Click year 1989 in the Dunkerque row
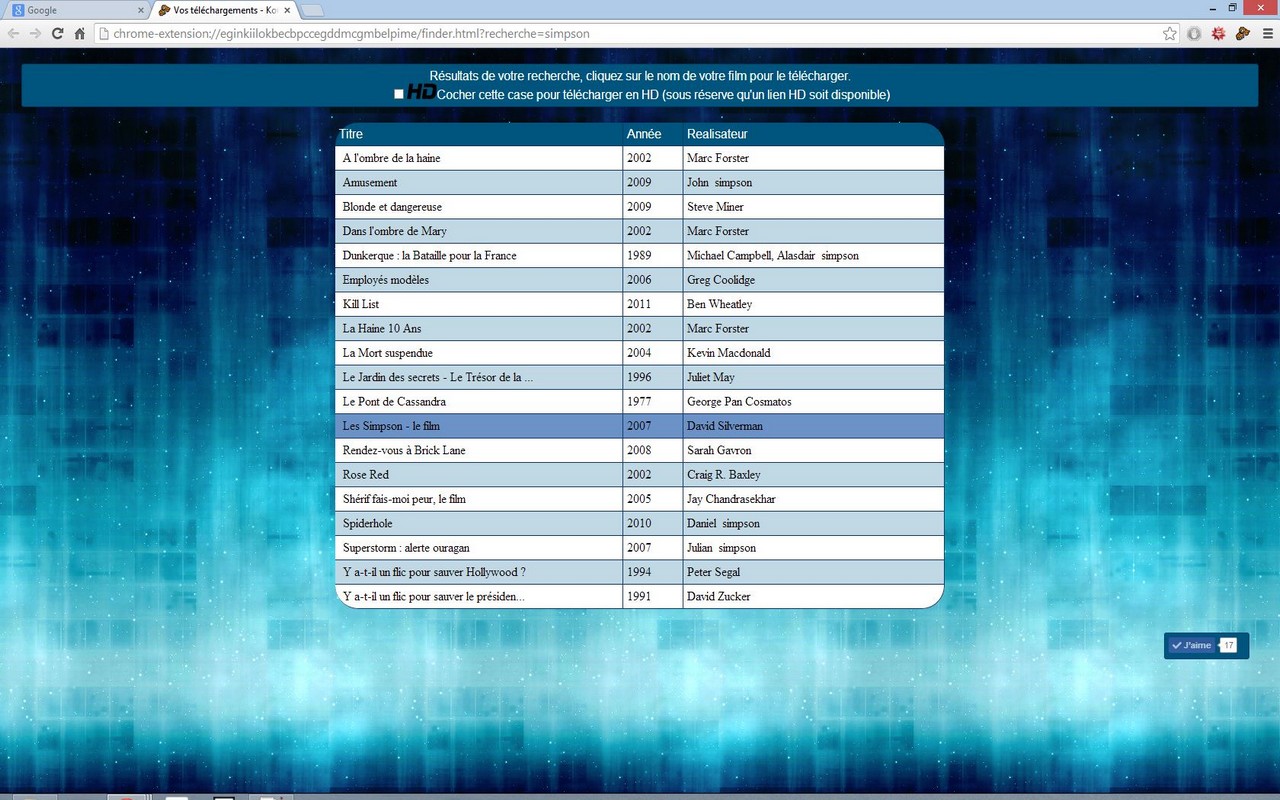This screenshot has height=800, width=1280. tap(639, 256)
